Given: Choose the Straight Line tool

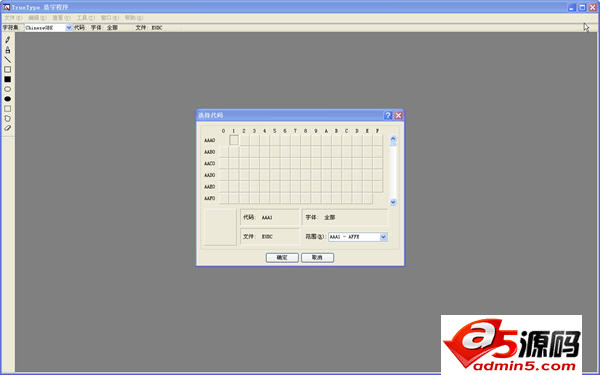Looking at the screenshot, I should click(8, 60).
